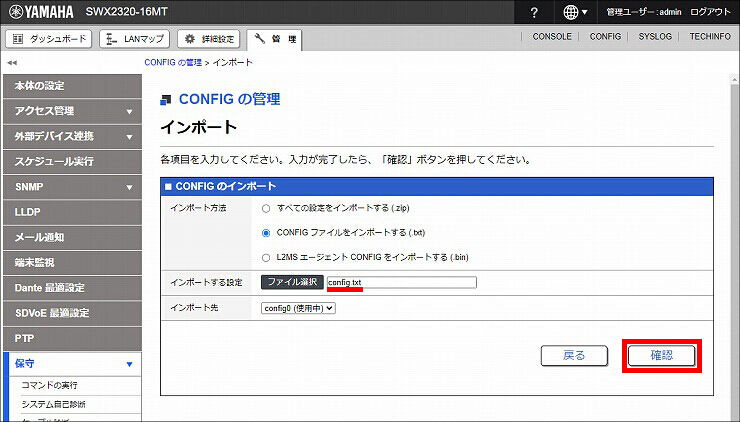Open the CONFIG link in header
Viewport: 740px width, 422px height.
pos(605,36)
